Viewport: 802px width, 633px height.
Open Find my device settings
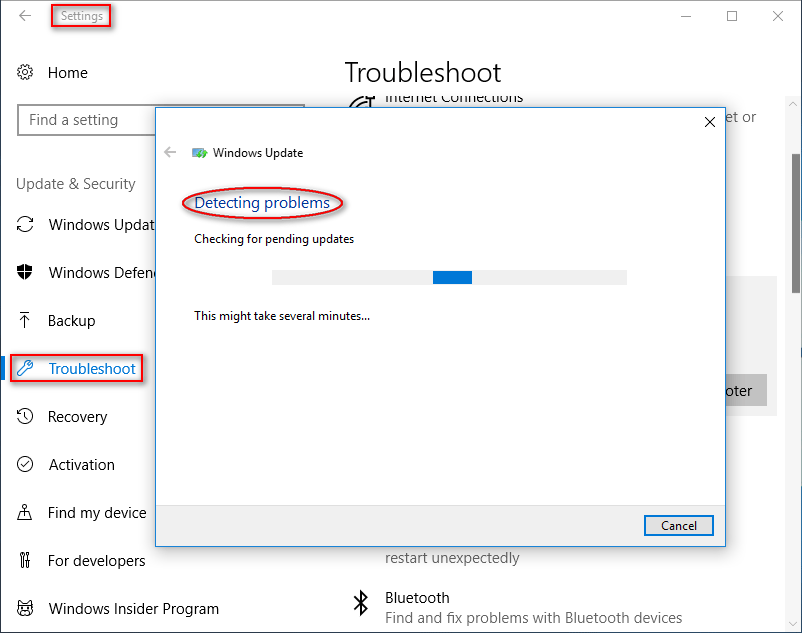coord(97,513)
